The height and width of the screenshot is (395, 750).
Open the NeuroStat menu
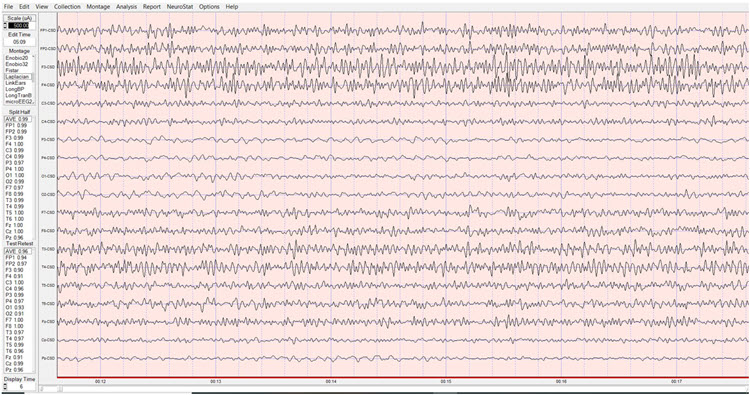click(x=180, y=7)
